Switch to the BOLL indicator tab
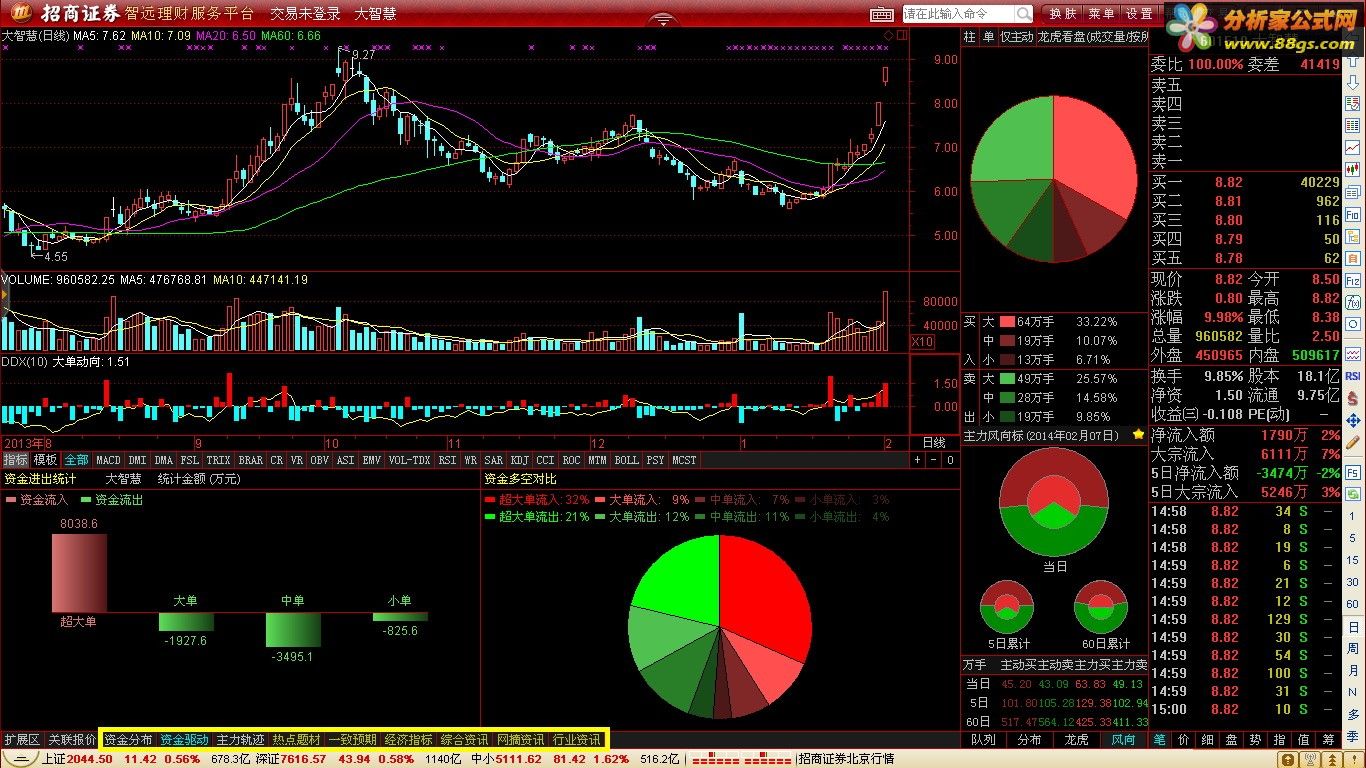This screenshot has width=1366, height=768. click(x=626, y=460)
